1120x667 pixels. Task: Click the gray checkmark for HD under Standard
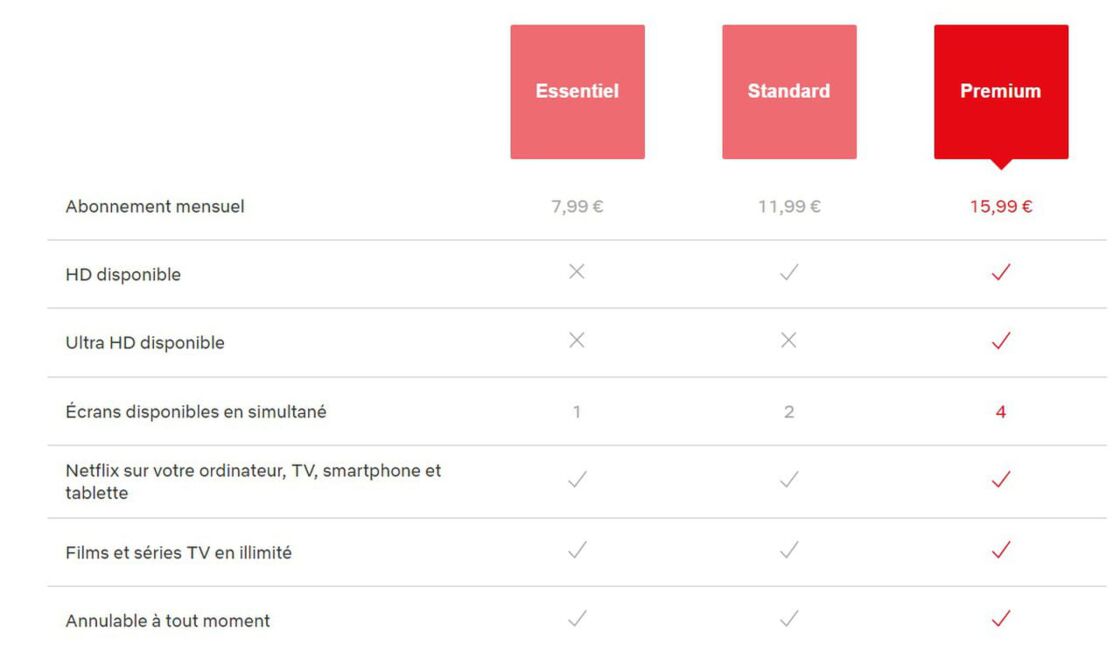tap(789, 271)
